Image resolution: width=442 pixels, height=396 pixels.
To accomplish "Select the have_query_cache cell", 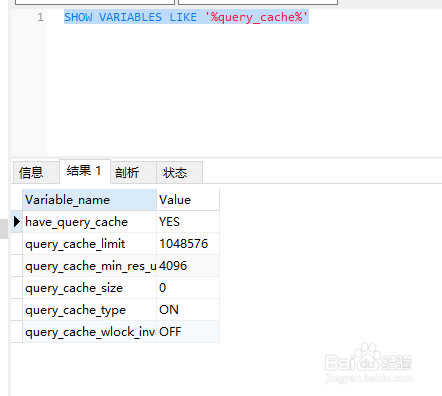I will click(x=89, y=222).
